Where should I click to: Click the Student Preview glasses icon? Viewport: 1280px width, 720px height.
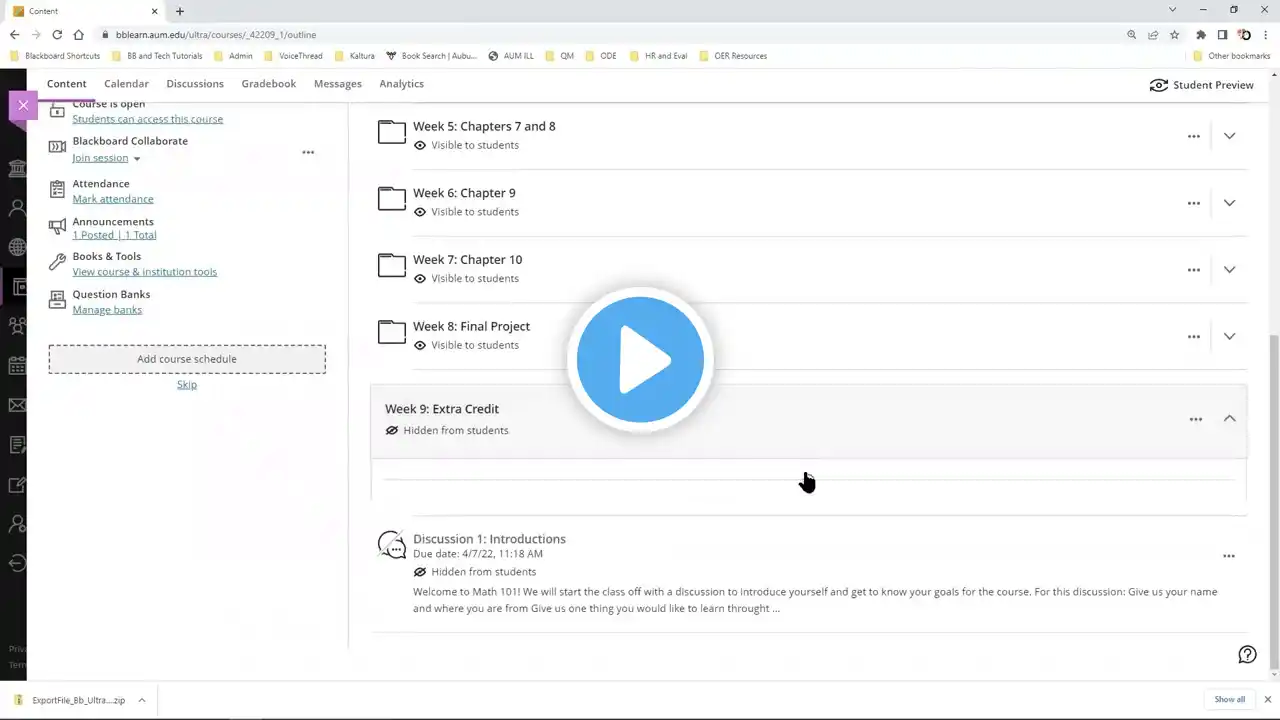click(x=1159, y=85)
